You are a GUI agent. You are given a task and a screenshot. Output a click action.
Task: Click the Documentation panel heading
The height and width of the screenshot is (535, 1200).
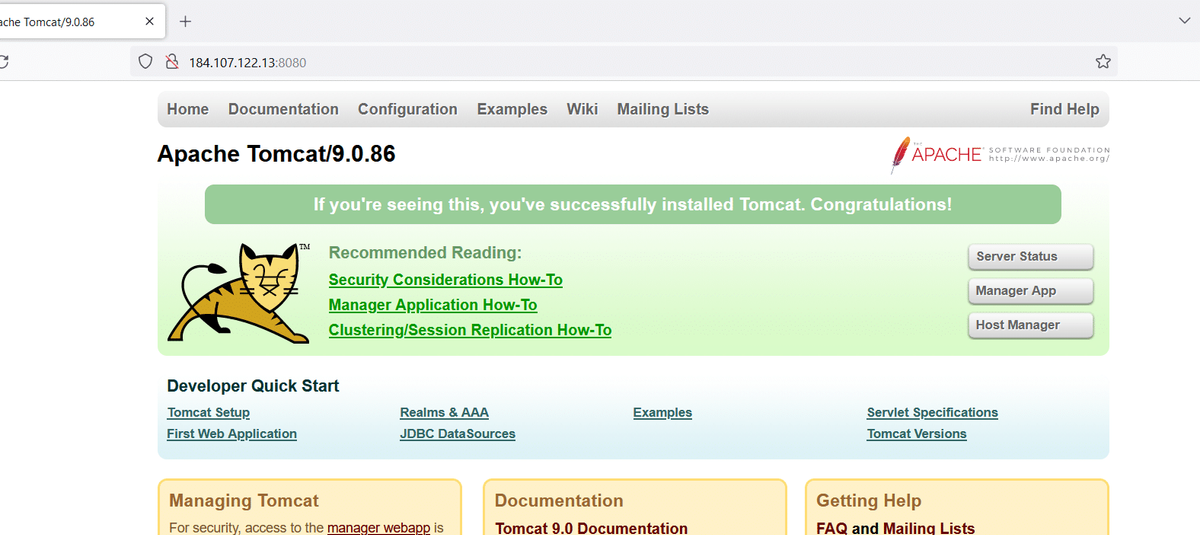click(559, 501)
